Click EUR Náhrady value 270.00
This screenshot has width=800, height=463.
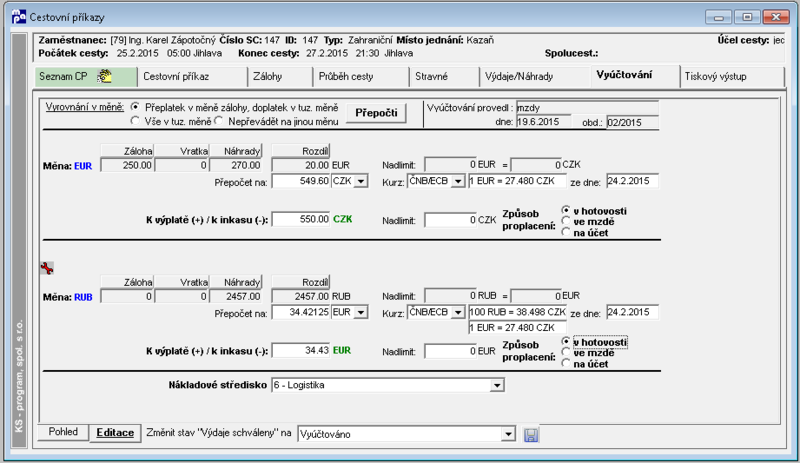[x=236, y=165]
